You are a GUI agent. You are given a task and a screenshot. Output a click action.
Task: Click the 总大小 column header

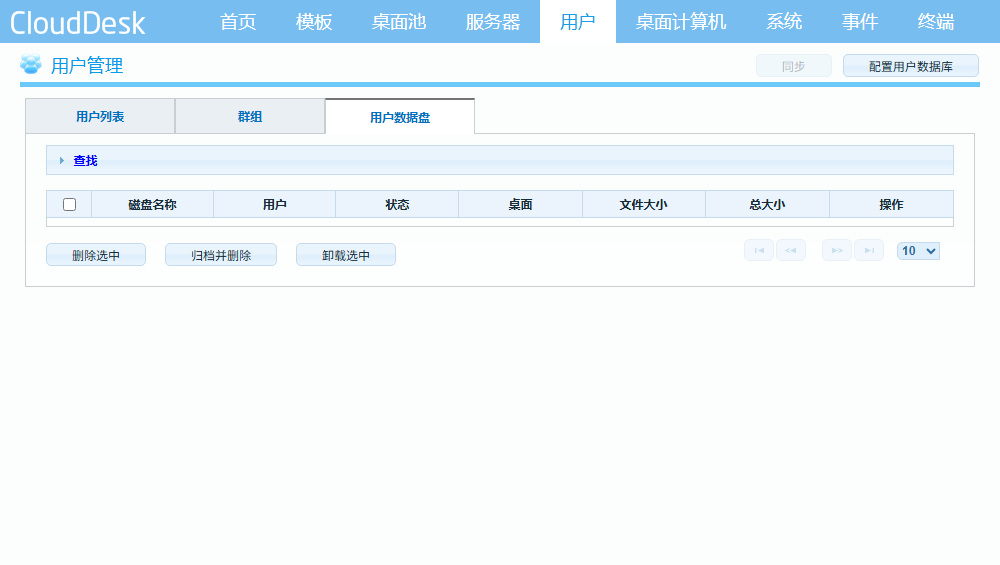click(767, 205)
